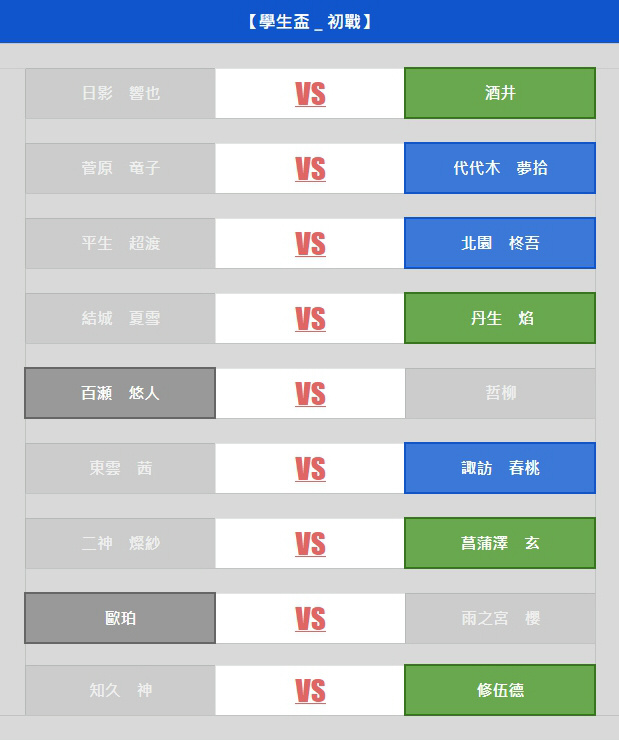Click VS link beside 平生 超渡
This screenshot has height=740, width=619.
pos(310,244)
